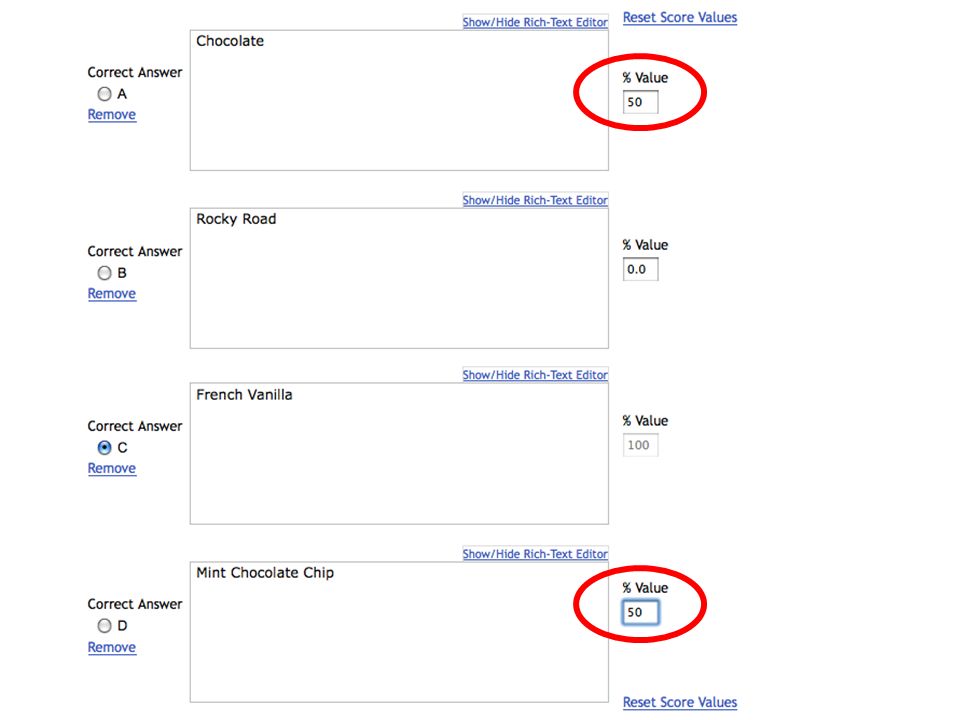The height and width of the screenshot is (720, 960).
Task: Select radio button for answer A
Action: click(x=104, y=94)
